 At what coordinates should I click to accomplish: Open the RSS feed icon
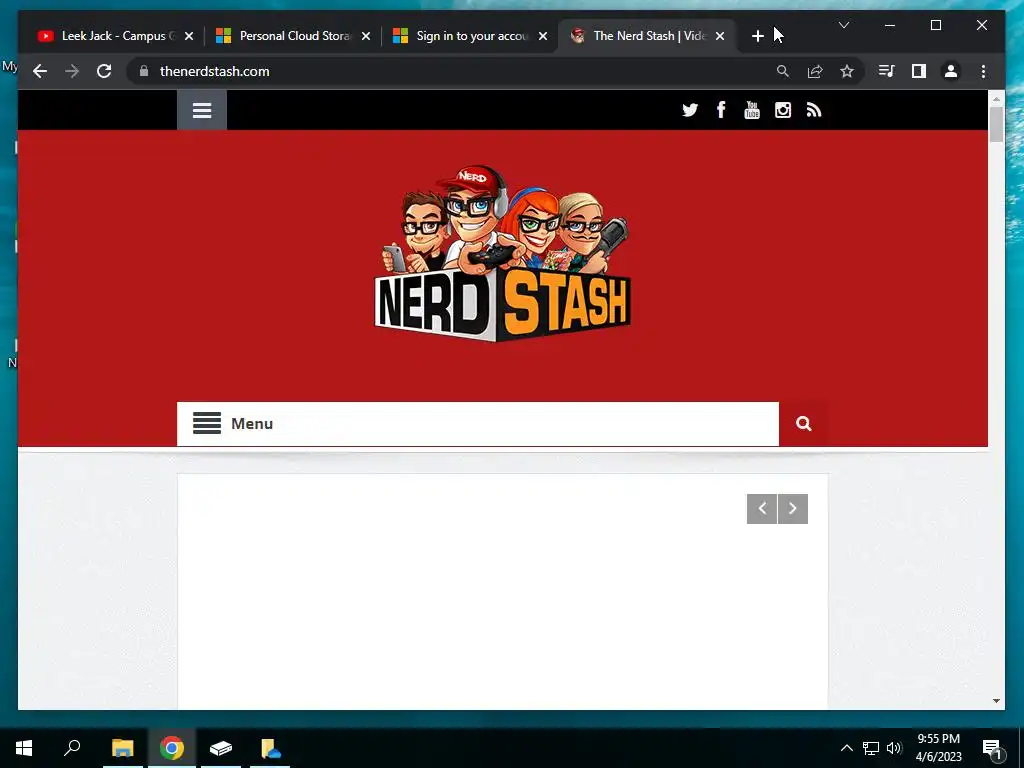(x=813, y=110)
